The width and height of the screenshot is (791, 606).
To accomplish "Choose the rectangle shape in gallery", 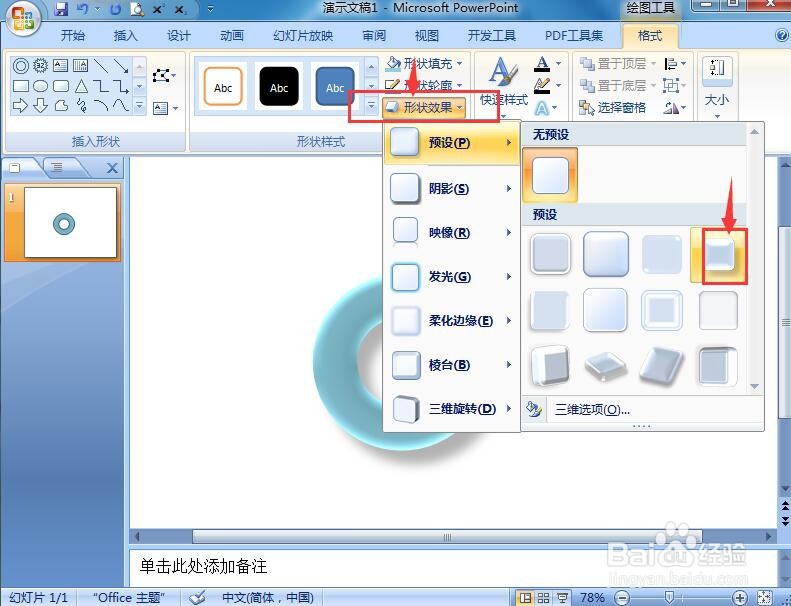I will (x=21, y=86).
